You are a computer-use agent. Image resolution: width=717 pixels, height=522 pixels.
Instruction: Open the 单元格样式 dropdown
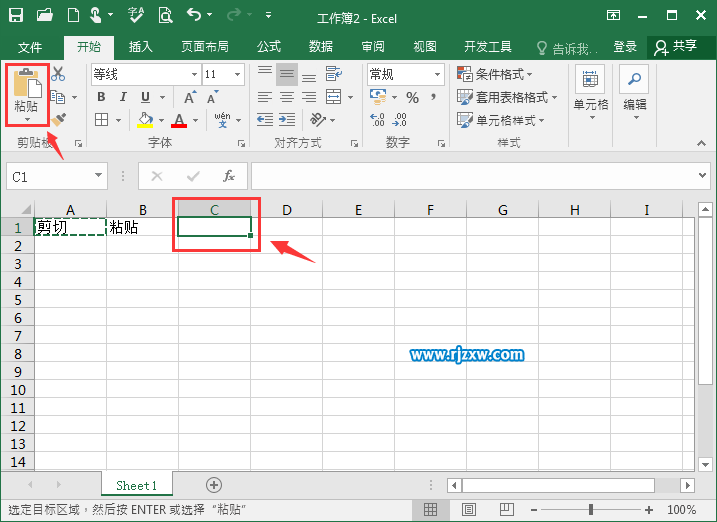coord(501,120)
